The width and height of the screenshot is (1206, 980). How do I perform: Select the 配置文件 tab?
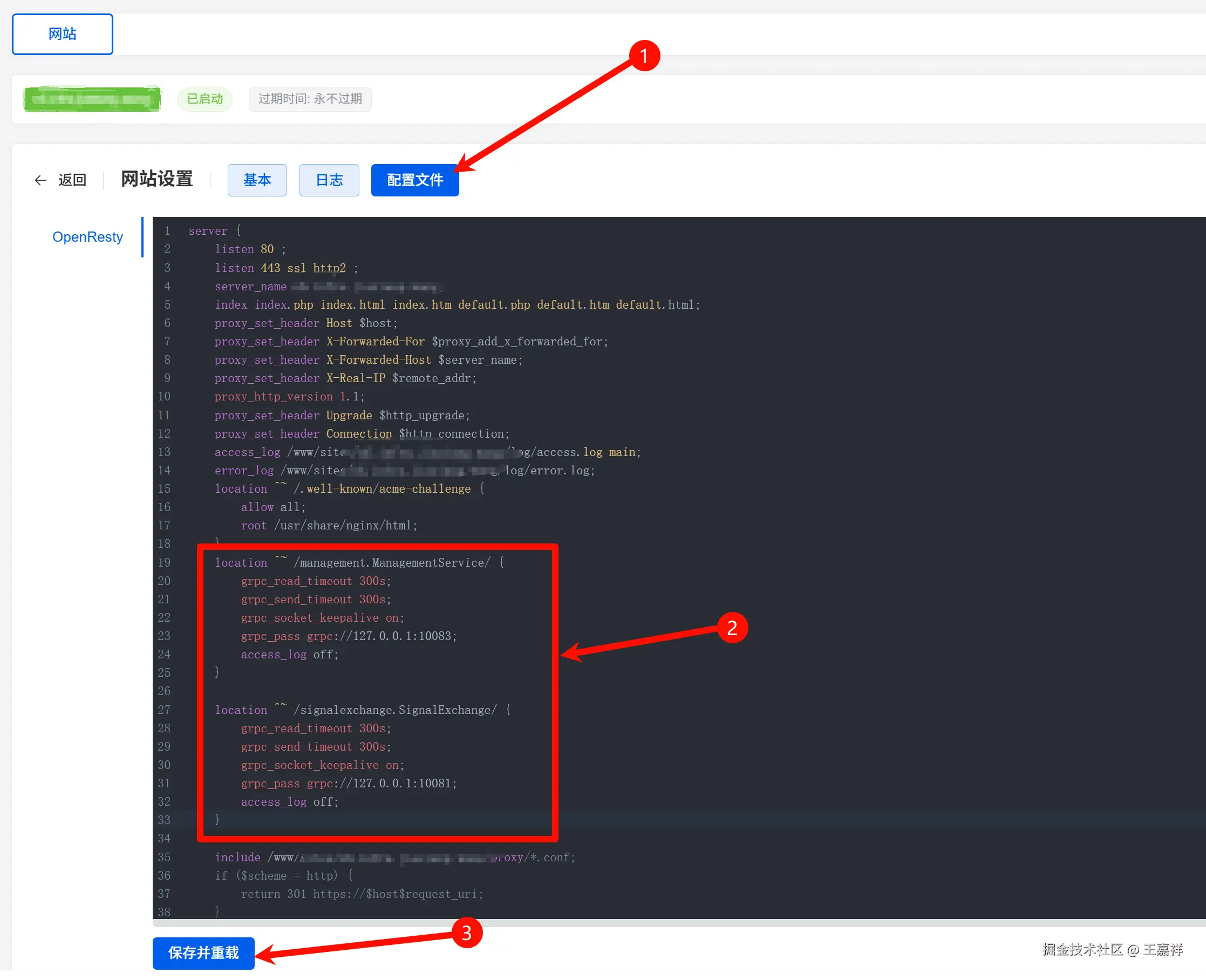click(x=414, y=180)
